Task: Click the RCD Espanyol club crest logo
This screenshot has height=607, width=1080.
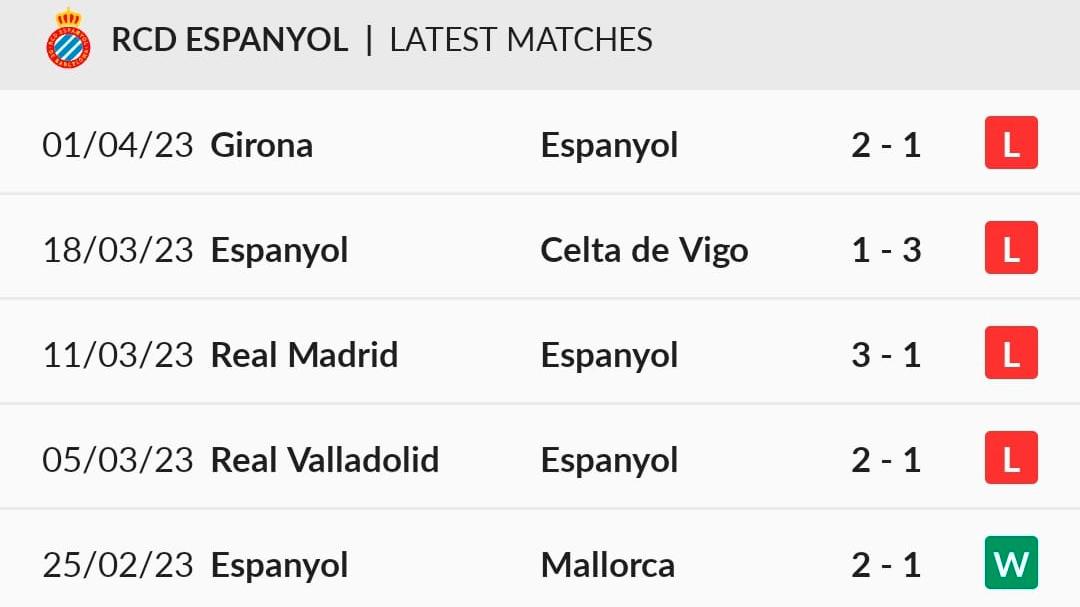Action: [68, 39]
